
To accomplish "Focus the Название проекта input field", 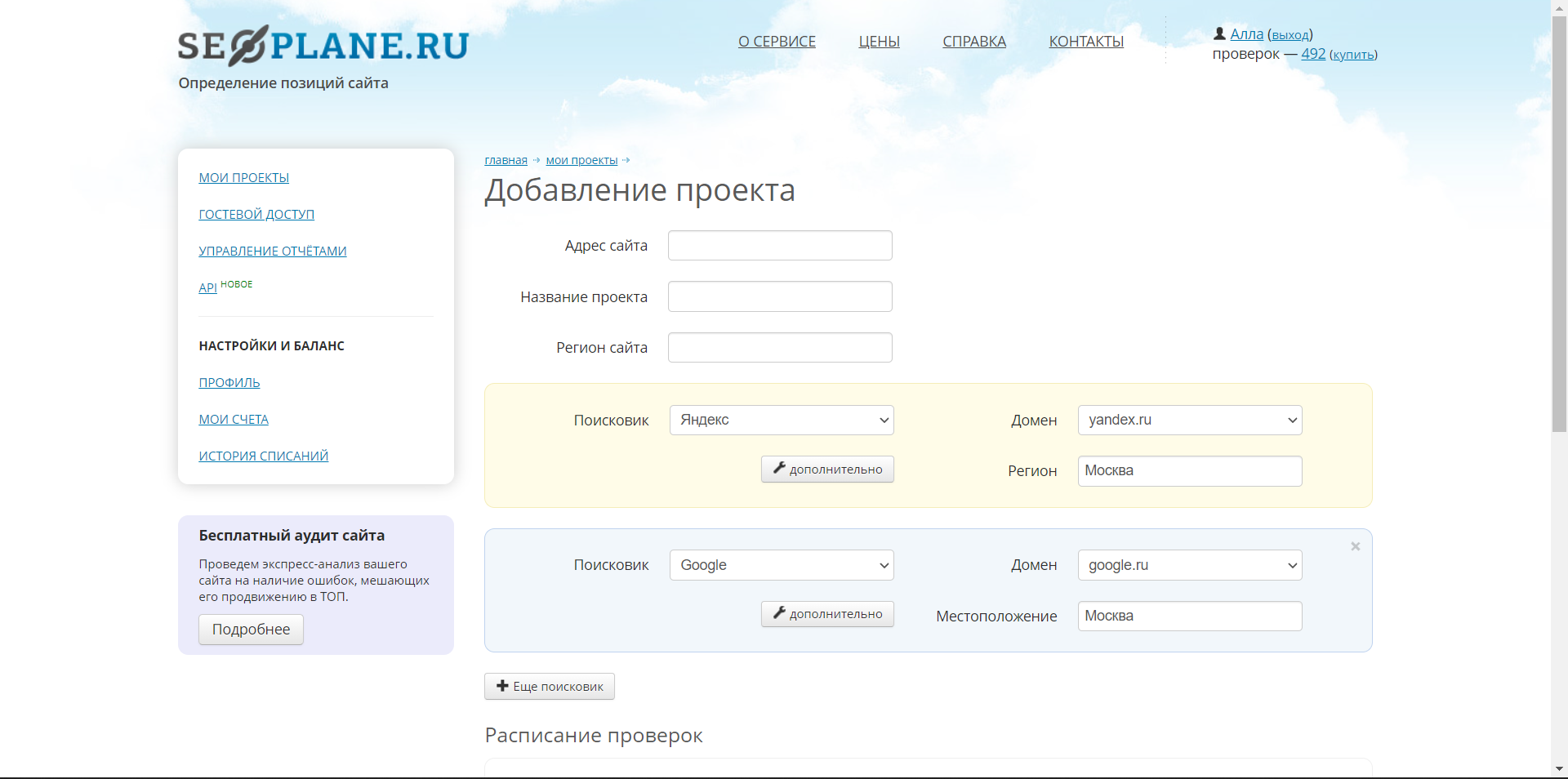I will tap(780, 296).
